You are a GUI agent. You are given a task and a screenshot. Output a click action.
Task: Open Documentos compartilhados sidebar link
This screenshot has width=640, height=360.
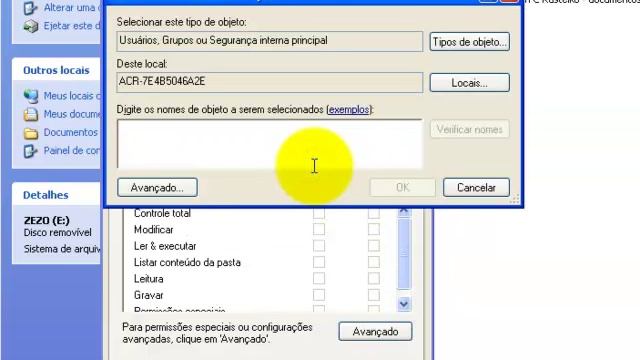tap(71, 132)
